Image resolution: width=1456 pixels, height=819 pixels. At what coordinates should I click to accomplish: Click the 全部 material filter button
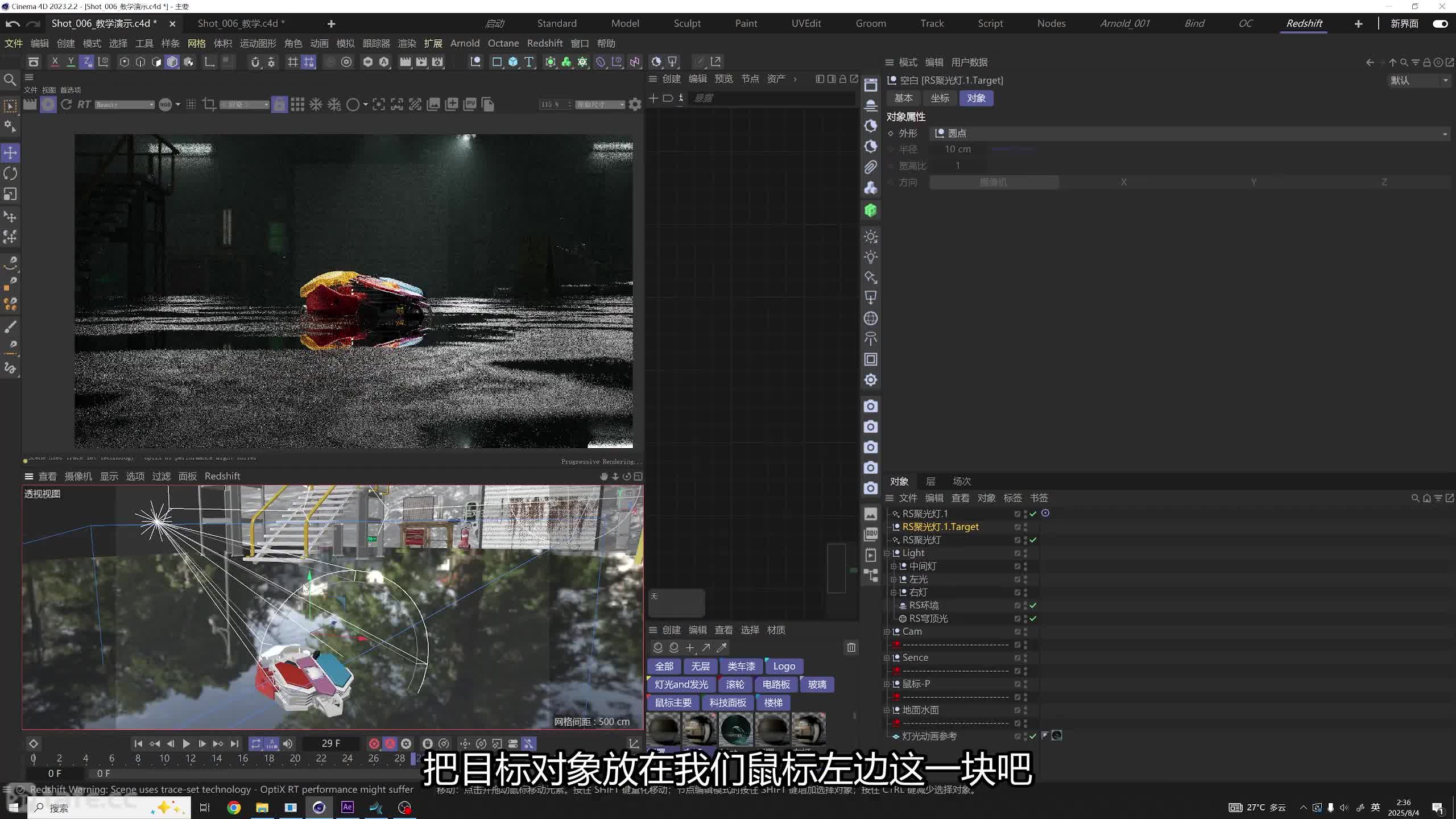(664, 667)
